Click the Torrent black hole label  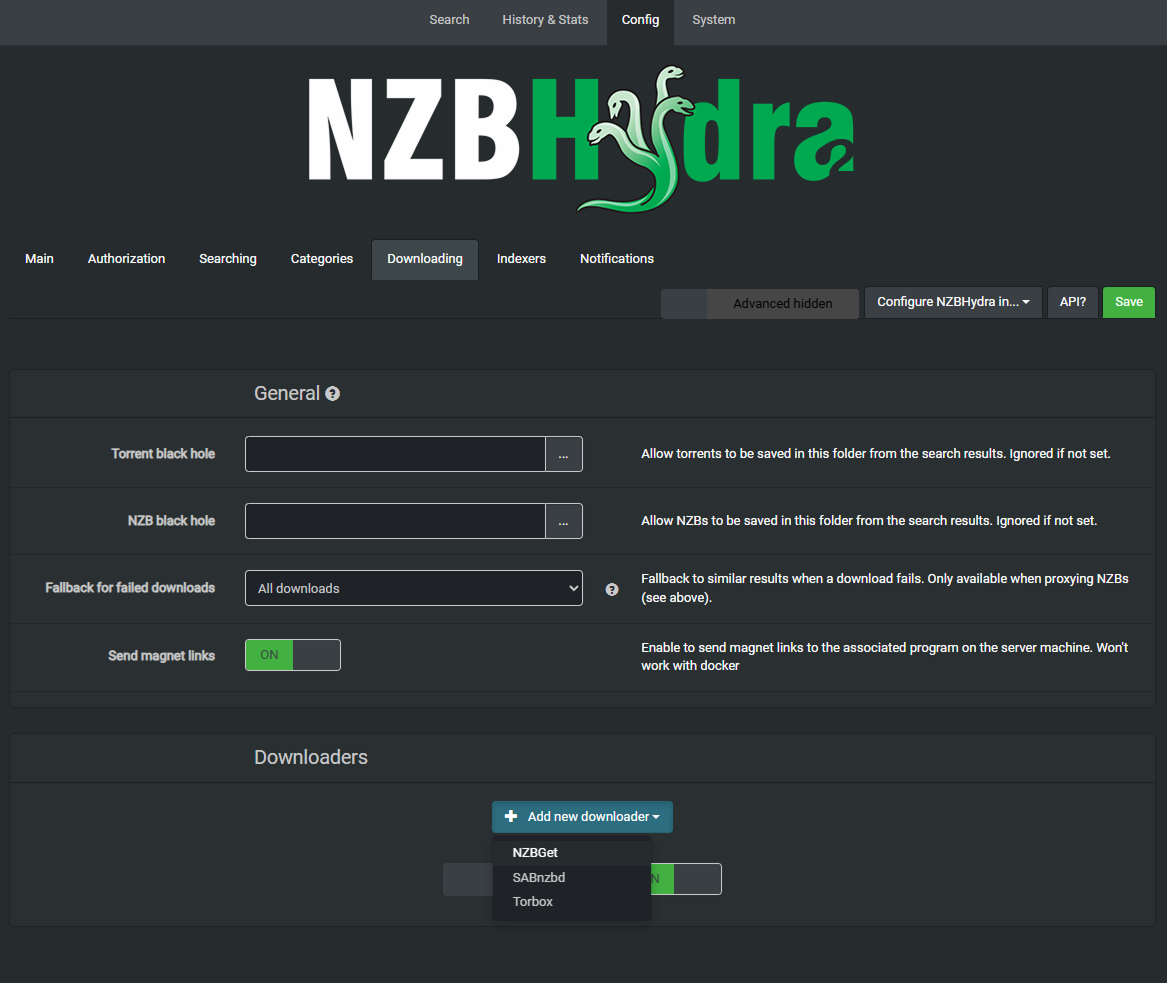point(163,454)
